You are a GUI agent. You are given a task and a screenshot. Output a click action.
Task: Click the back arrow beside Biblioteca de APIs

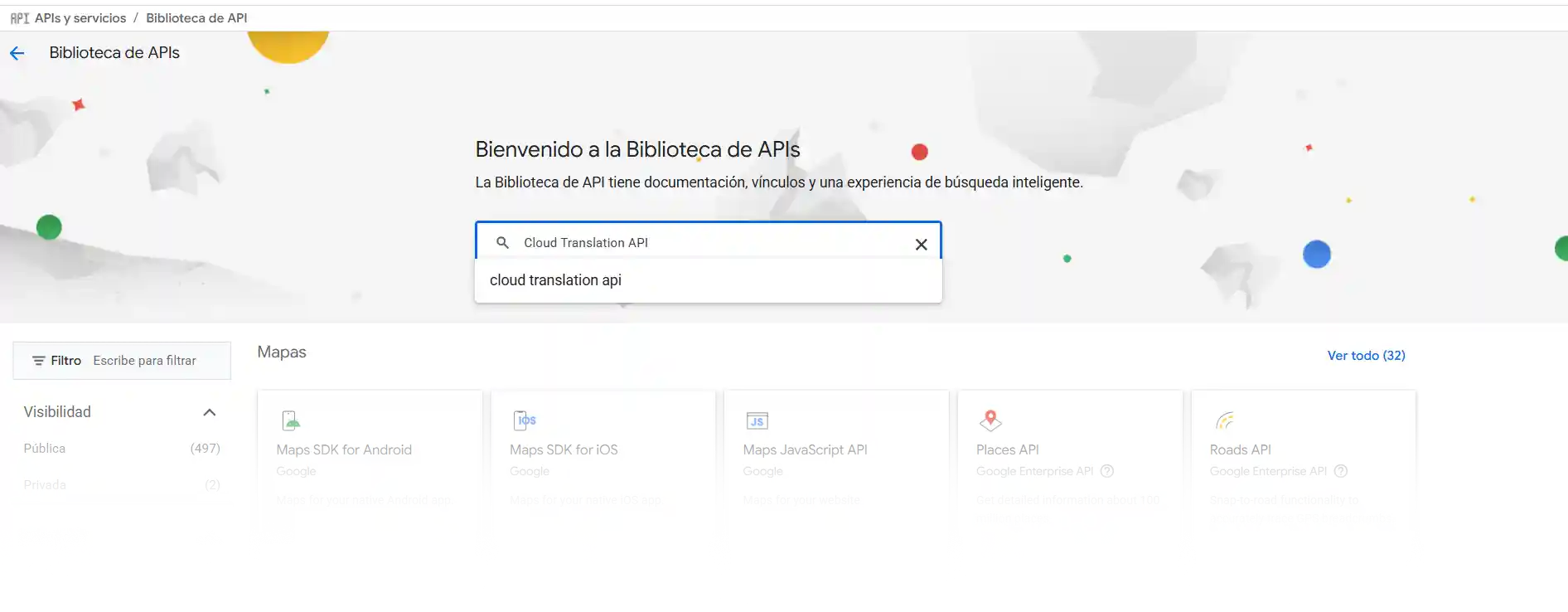[17, 54]
